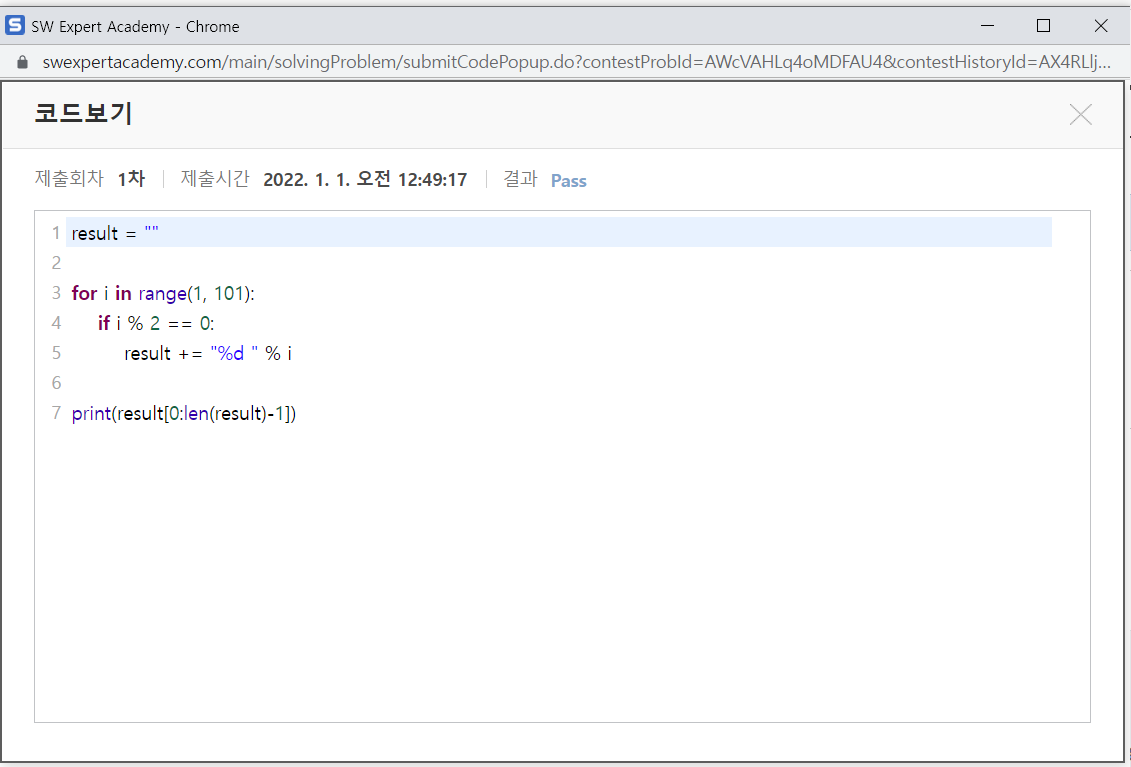Click the 1차 submission round value
Viewport: 1131px width, 767px height.
[x=131, y=178]
